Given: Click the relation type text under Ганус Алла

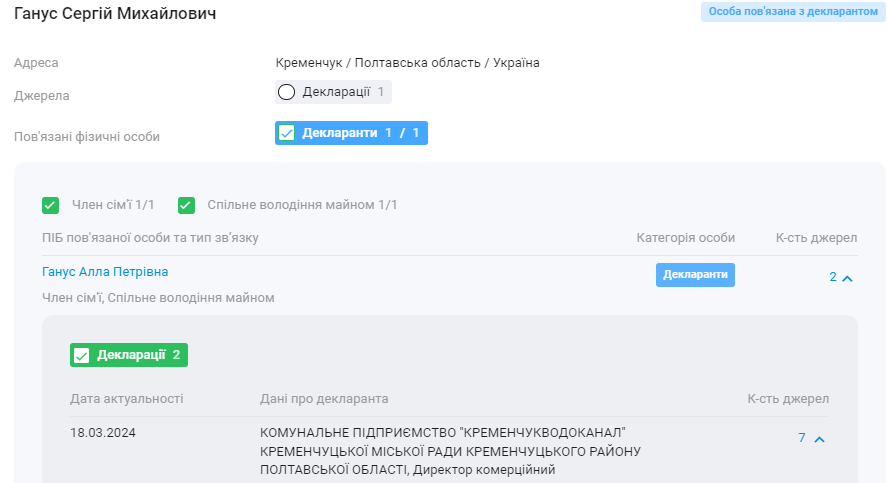Looking at the screenshot, I should pos(158,298).
